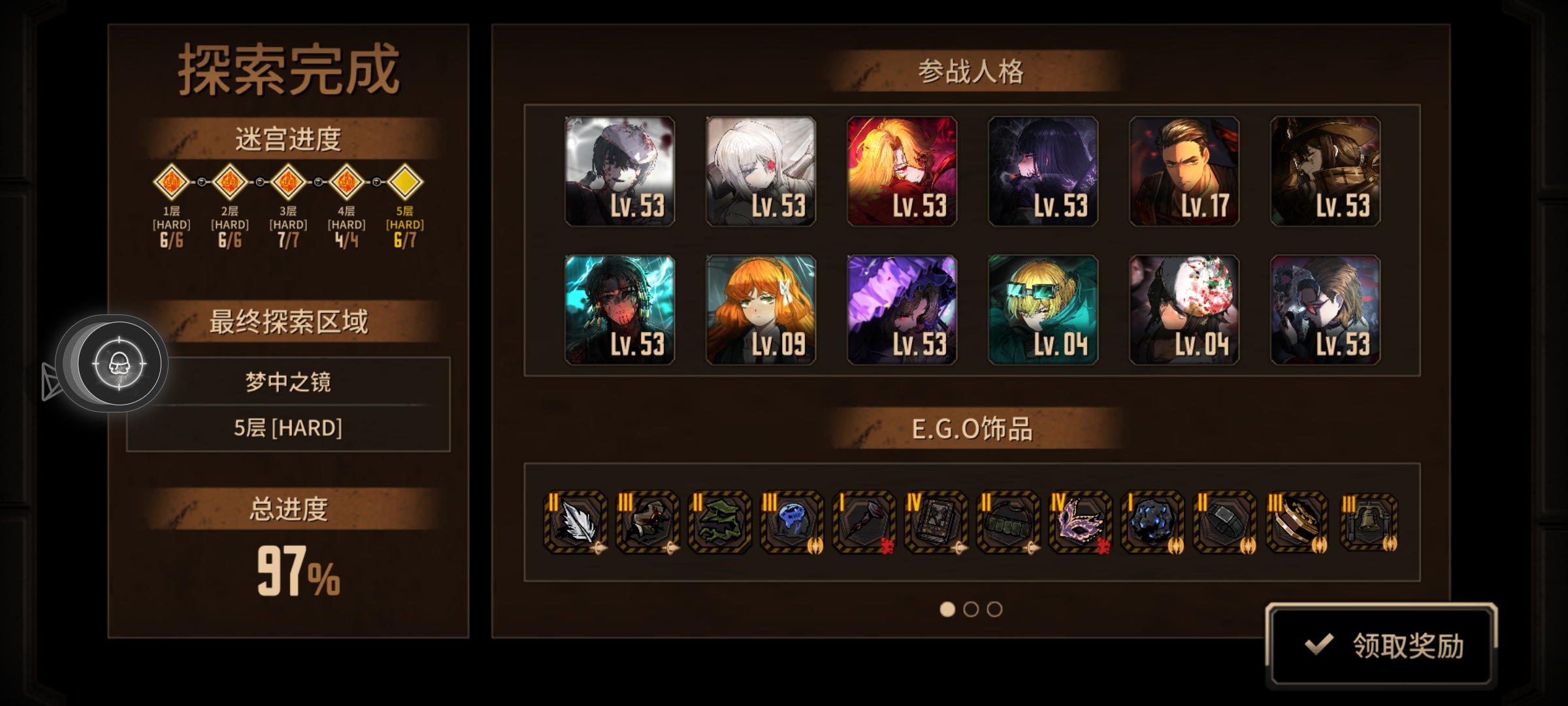
Task: Select the 5层 HARD floor progress marker
Action: click(405, 182)
